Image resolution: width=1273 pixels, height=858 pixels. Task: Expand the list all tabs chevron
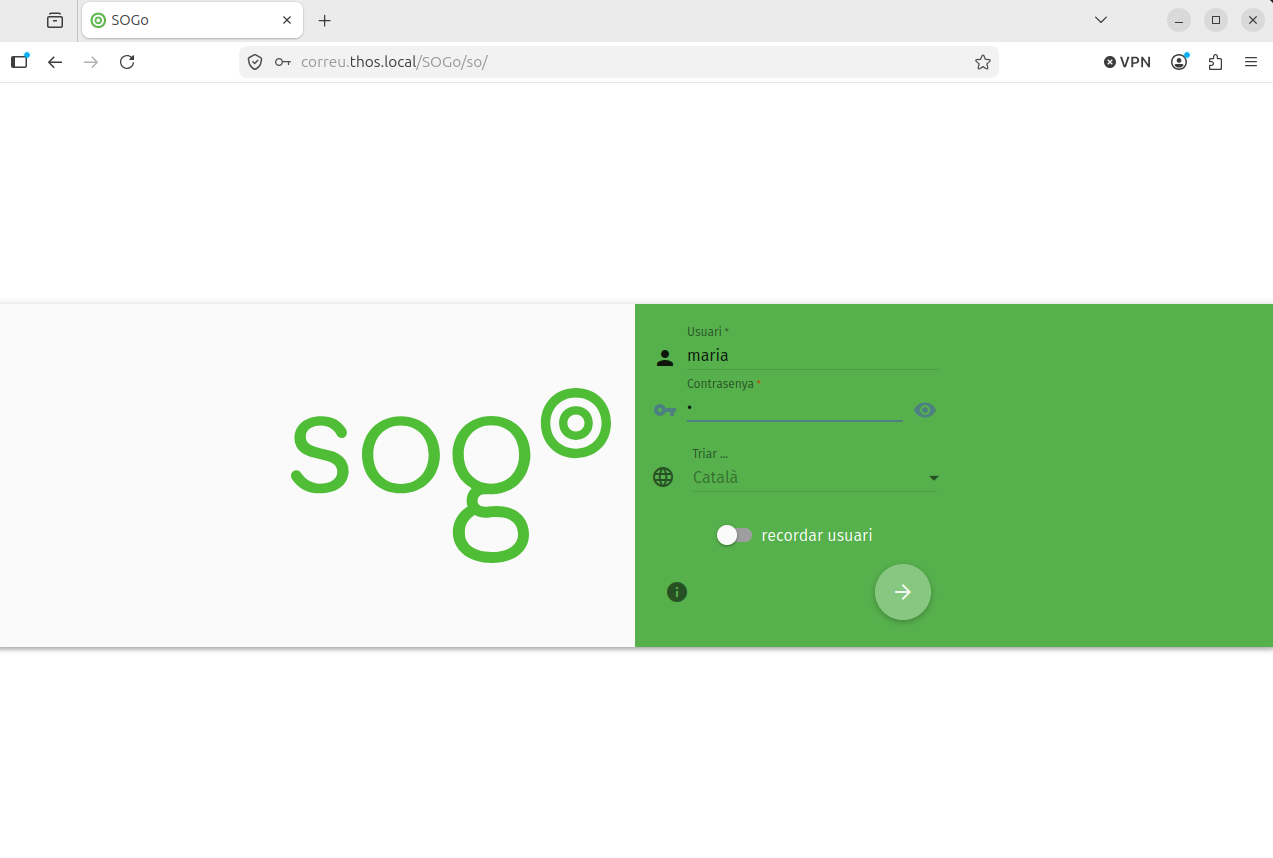[x=1101, y=20]
